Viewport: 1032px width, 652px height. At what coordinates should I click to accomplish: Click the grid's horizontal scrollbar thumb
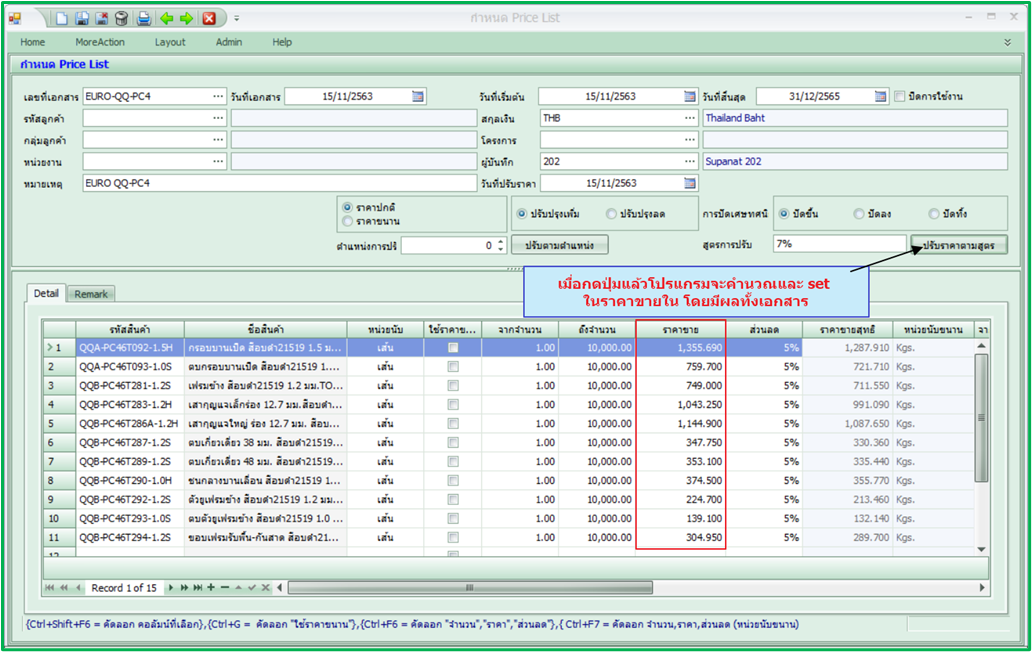[470, 588]
